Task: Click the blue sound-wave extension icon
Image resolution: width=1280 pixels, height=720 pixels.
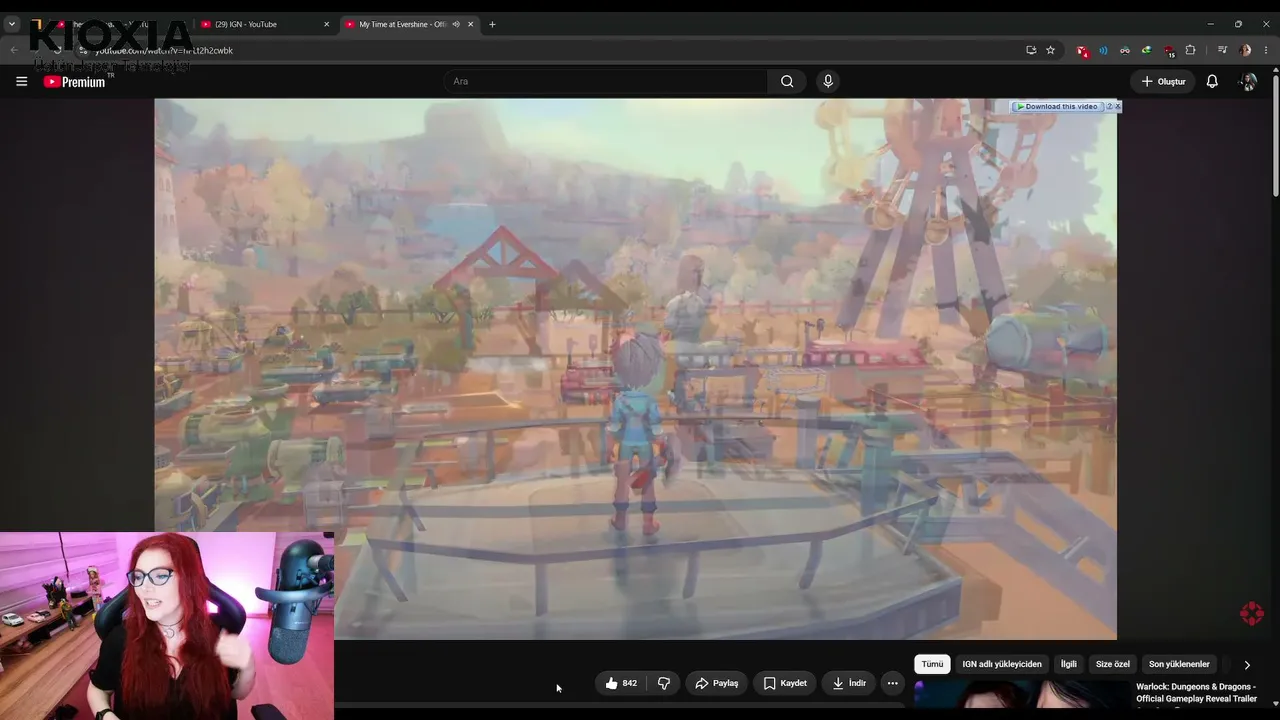Action: [x=1103, y=50]
